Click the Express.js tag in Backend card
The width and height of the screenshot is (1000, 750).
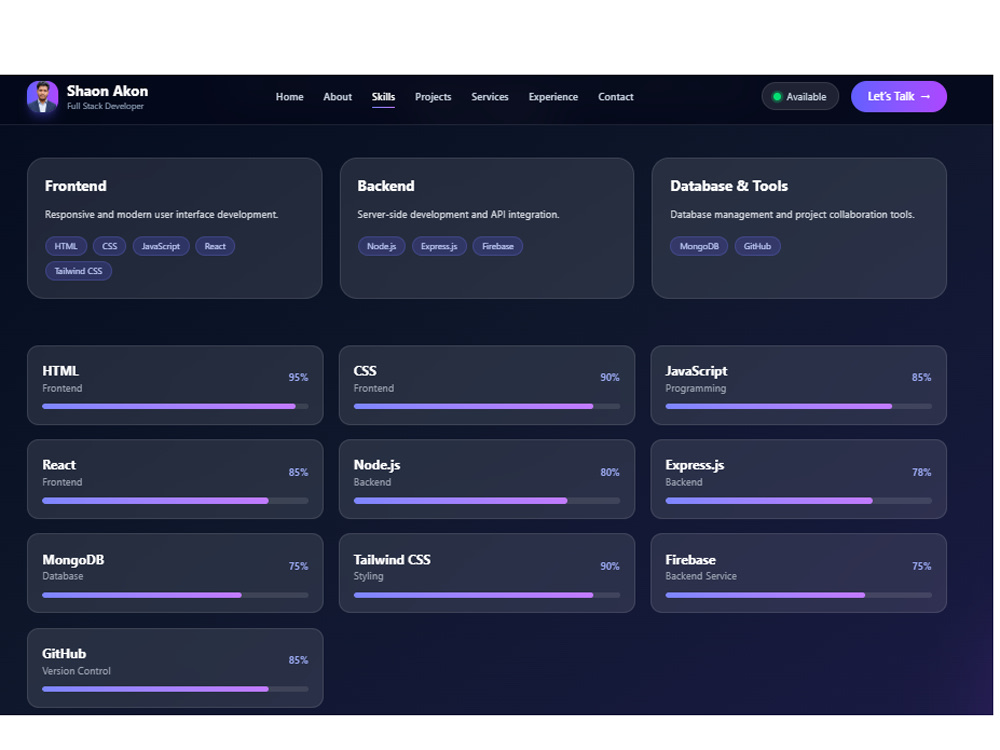[x=439, y=246]
